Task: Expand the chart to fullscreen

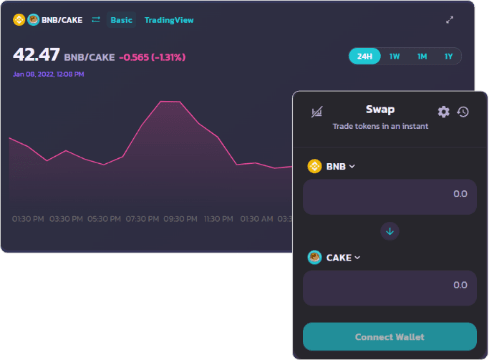Action: 450,20
